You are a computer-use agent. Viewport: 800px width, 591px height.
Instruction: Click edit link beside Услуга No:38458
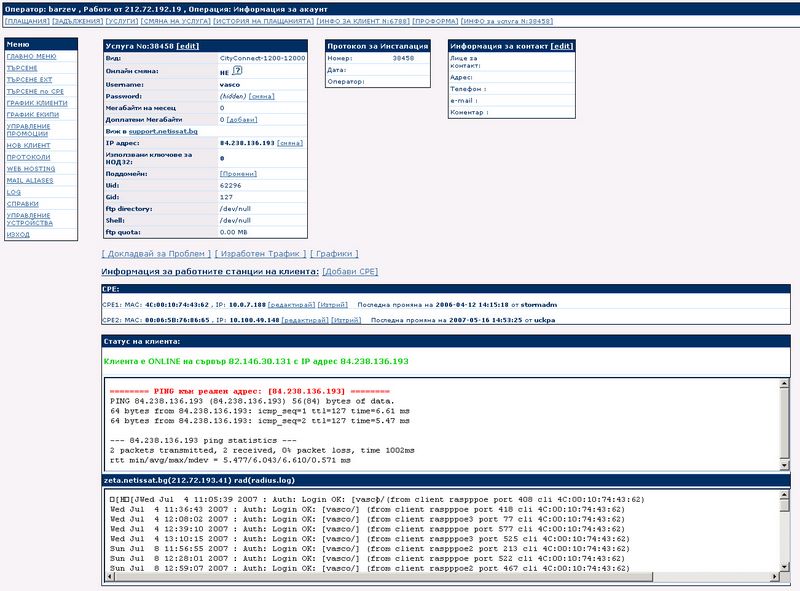188,46
